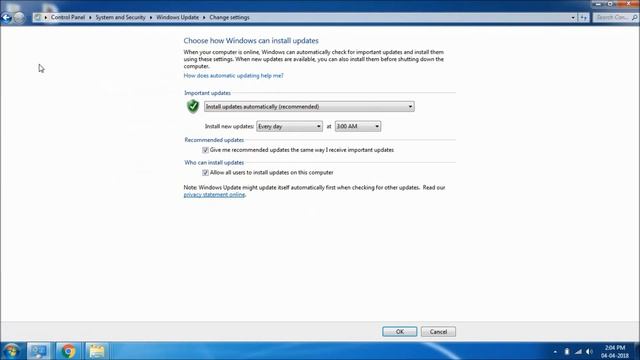
Task: Launch Google Chrome from taskbar
Action: (x=68, y=351)
